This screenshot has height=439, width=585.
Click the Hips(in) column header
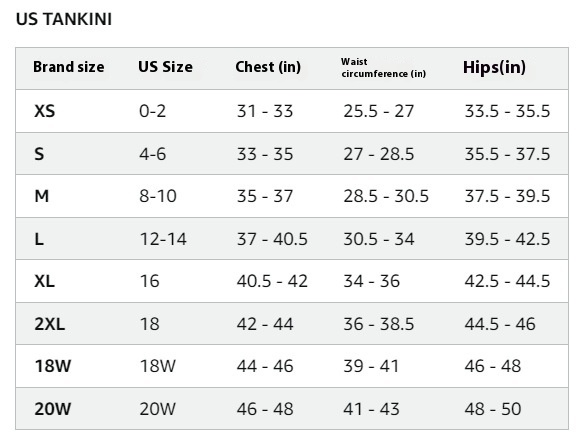(494, 68)
